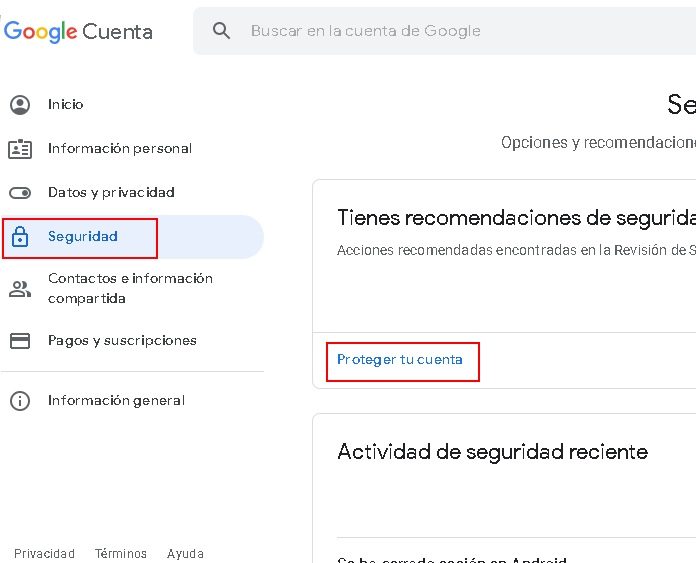The image size is (696, 563).
Task: Open the Términos footer link
Action: 121,554
